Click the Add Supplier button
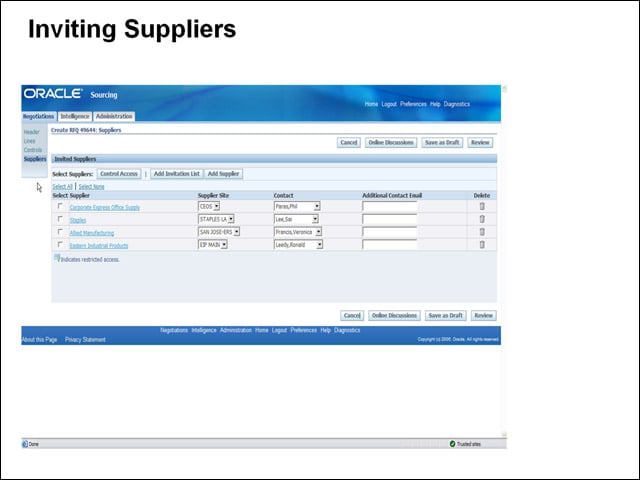 pyautogui.click(x=223, y=174)
